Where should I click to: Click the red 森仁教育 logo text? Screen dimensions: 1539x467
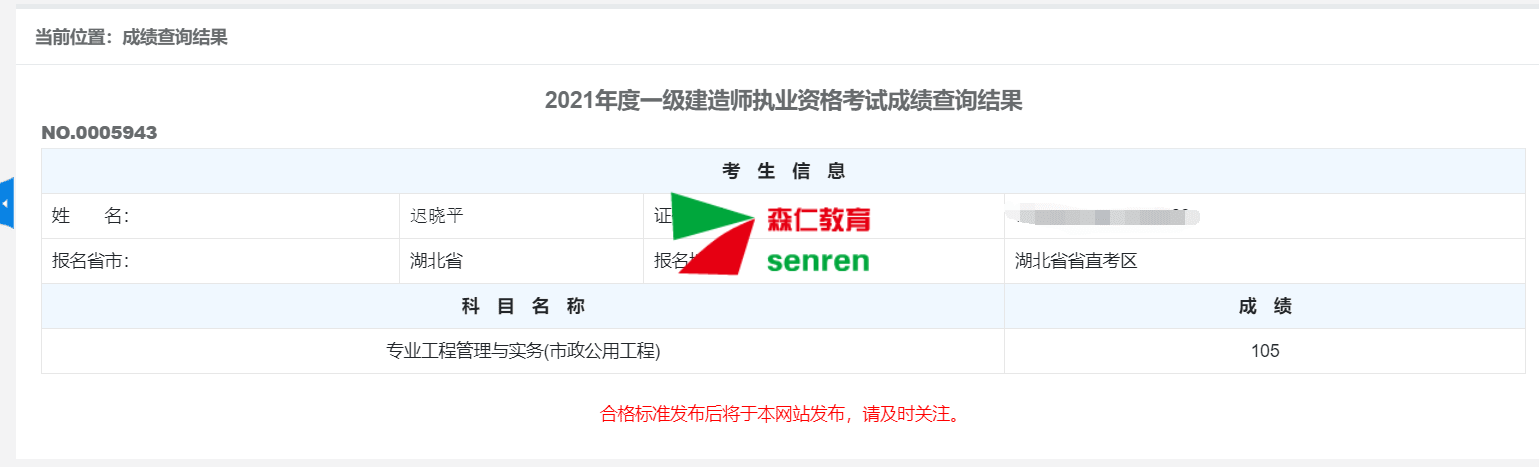819,220
